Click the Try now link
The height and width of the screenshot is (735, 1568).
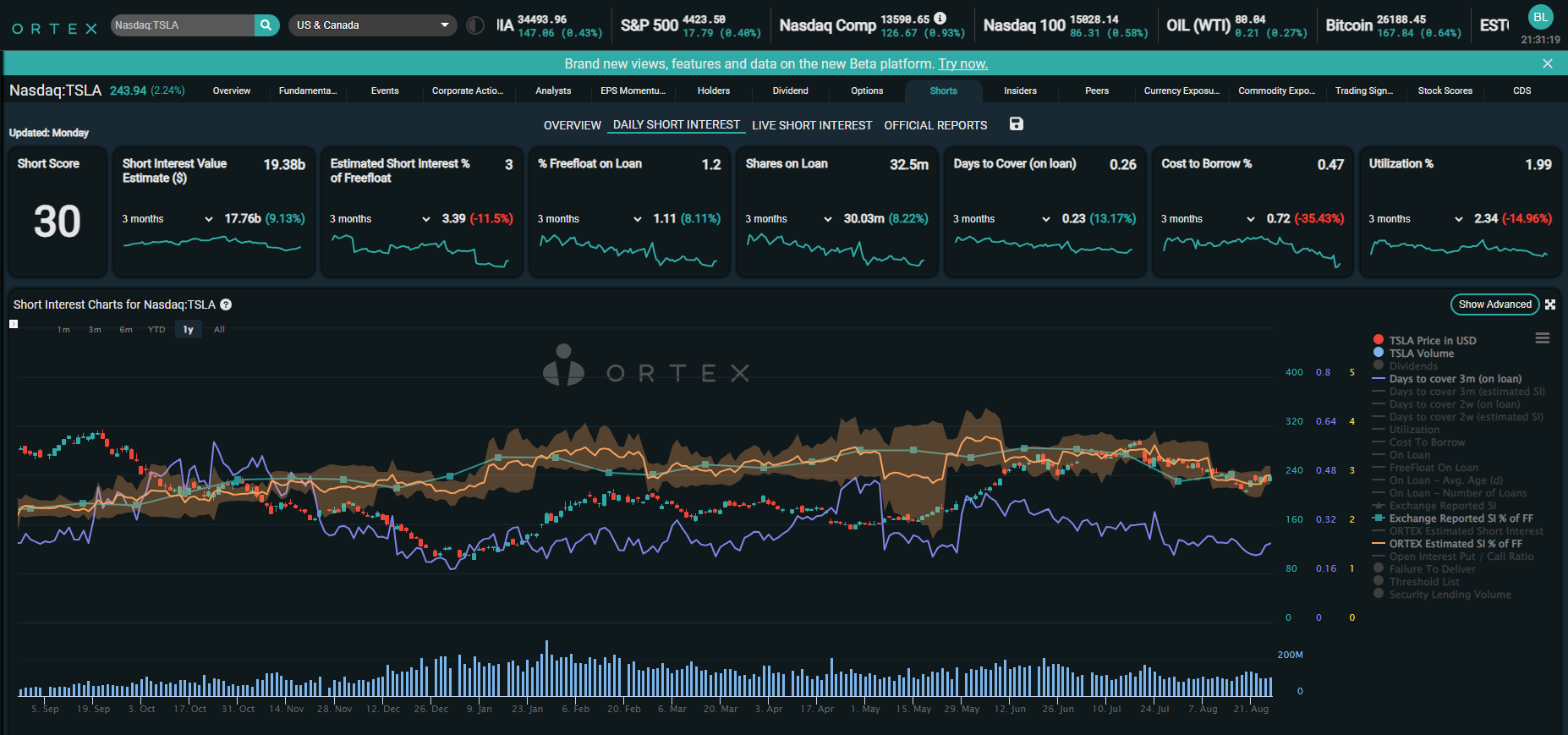[962, 63]
